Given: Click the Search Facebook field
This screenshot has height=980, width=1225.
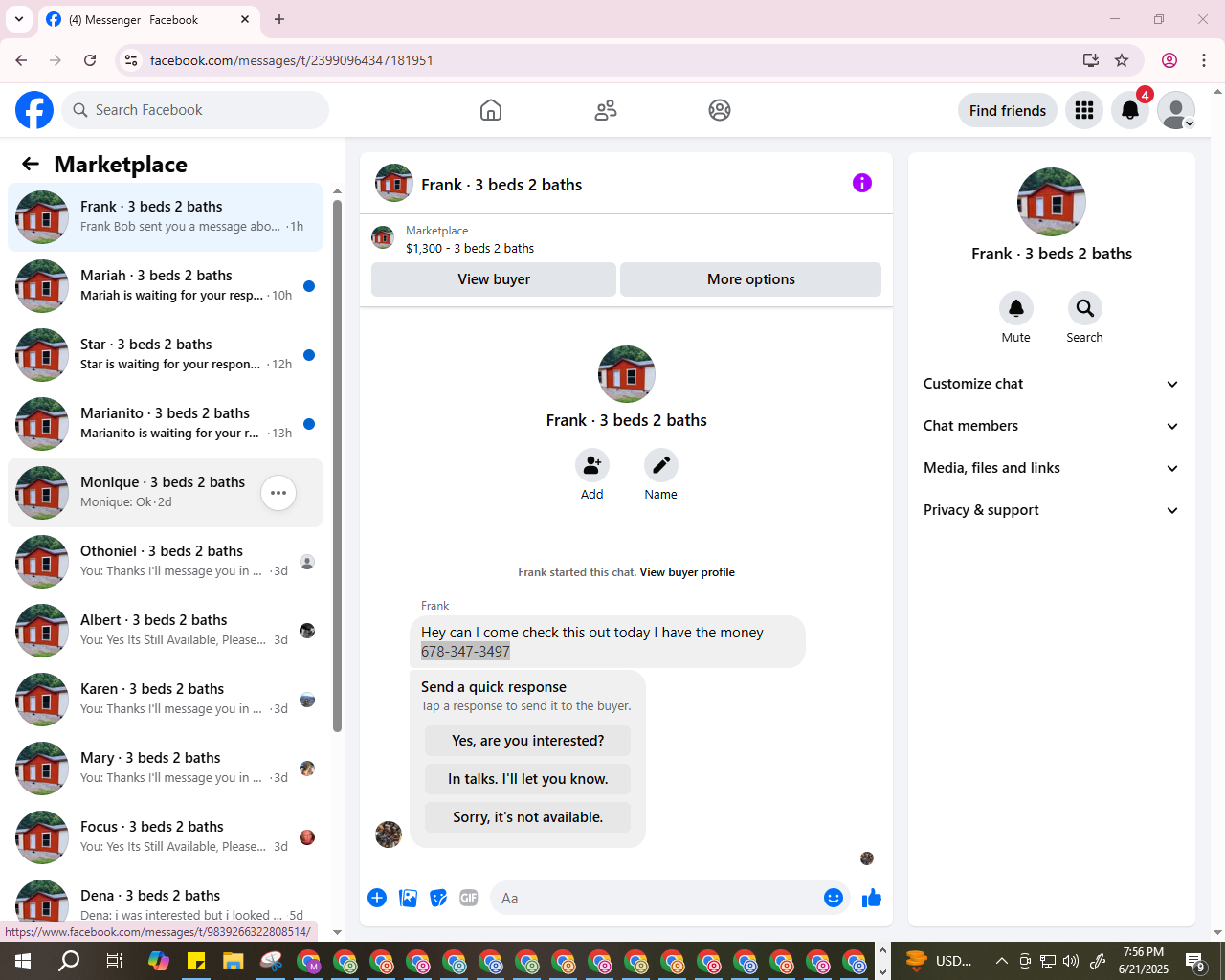Looking at the screenshot, I should (195, 110).
